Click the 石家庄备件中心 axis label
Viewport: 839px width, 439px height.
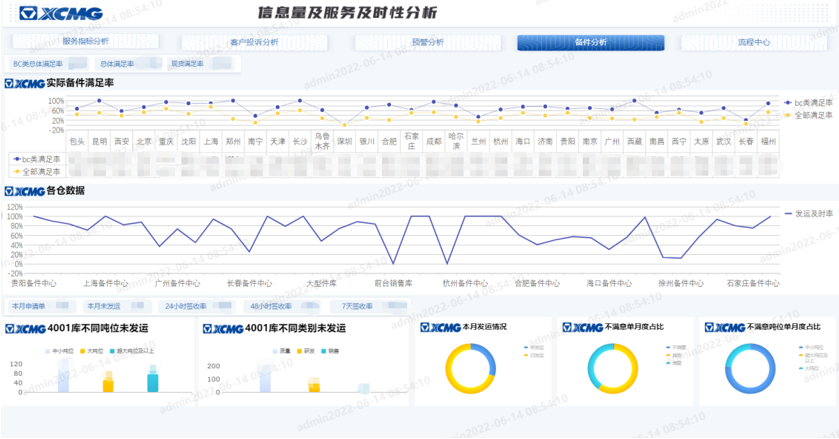coord(753,283)
